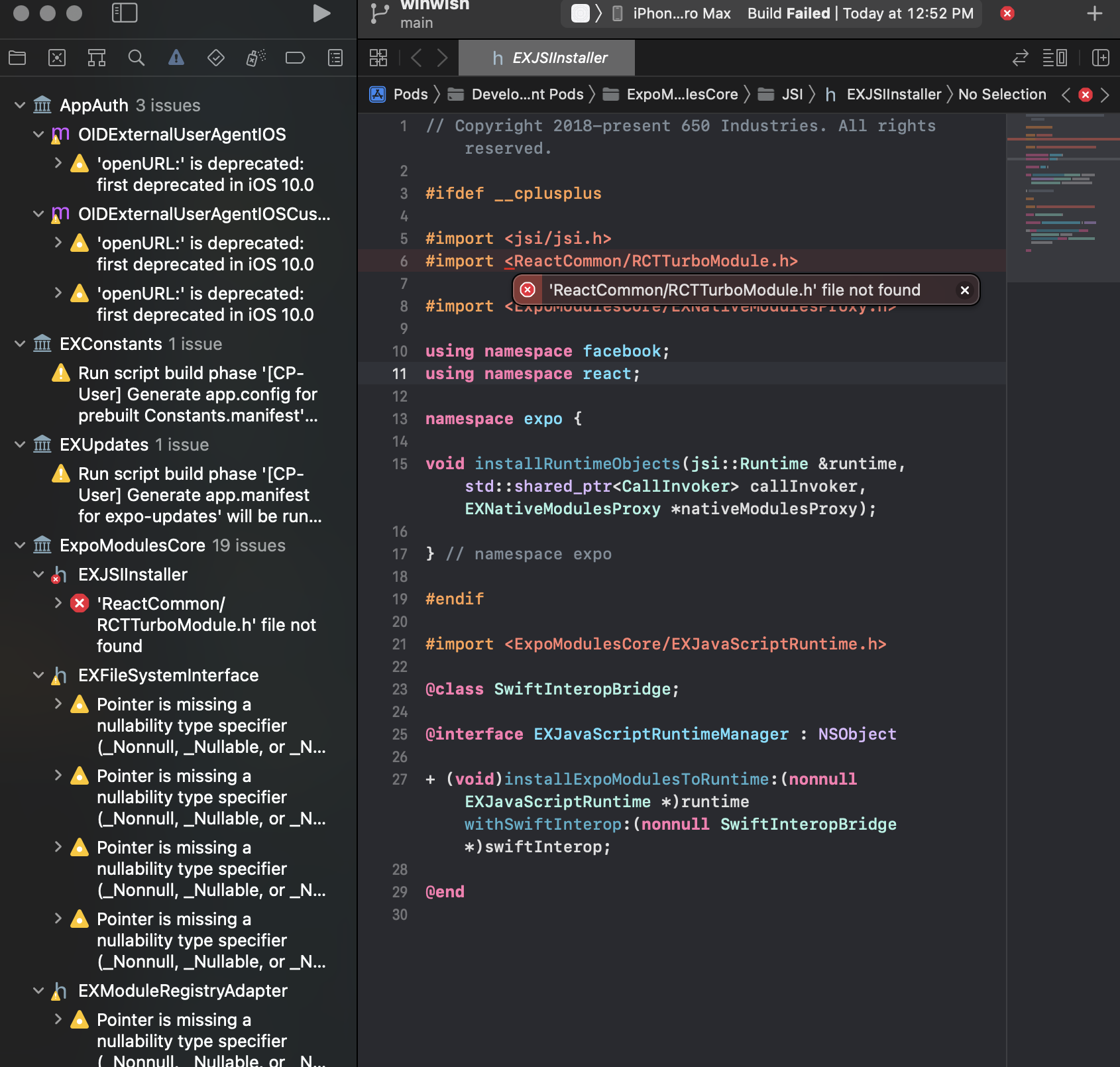Image resolution: width=1120 pixels, height=1067 pixels.
Task: Open the Test navigator
Action: tap(215, 58)
